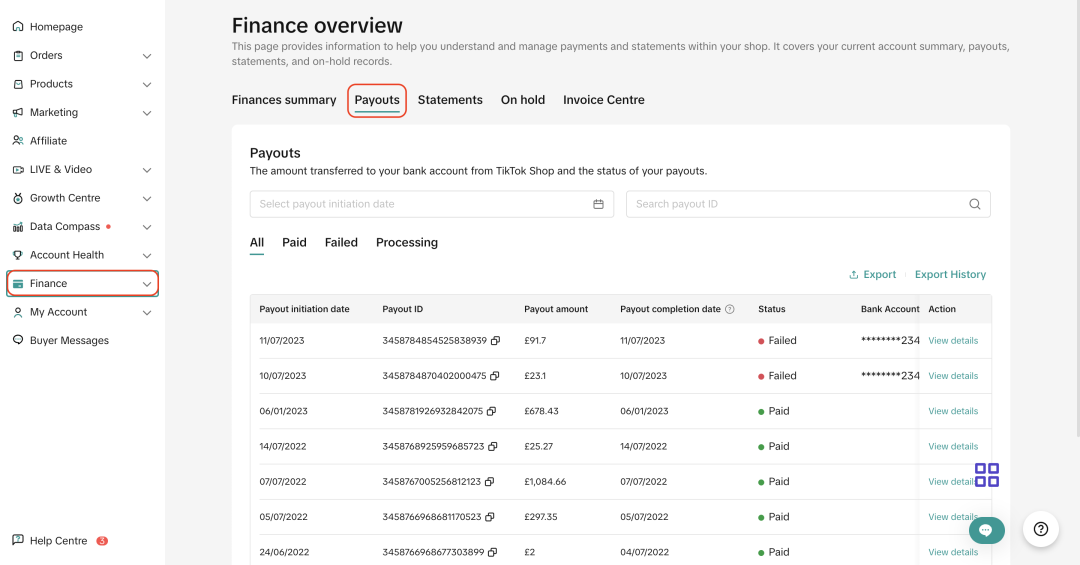Click calendar icon in payout date field
This screenshot has width=1080, height=565.
598,204
